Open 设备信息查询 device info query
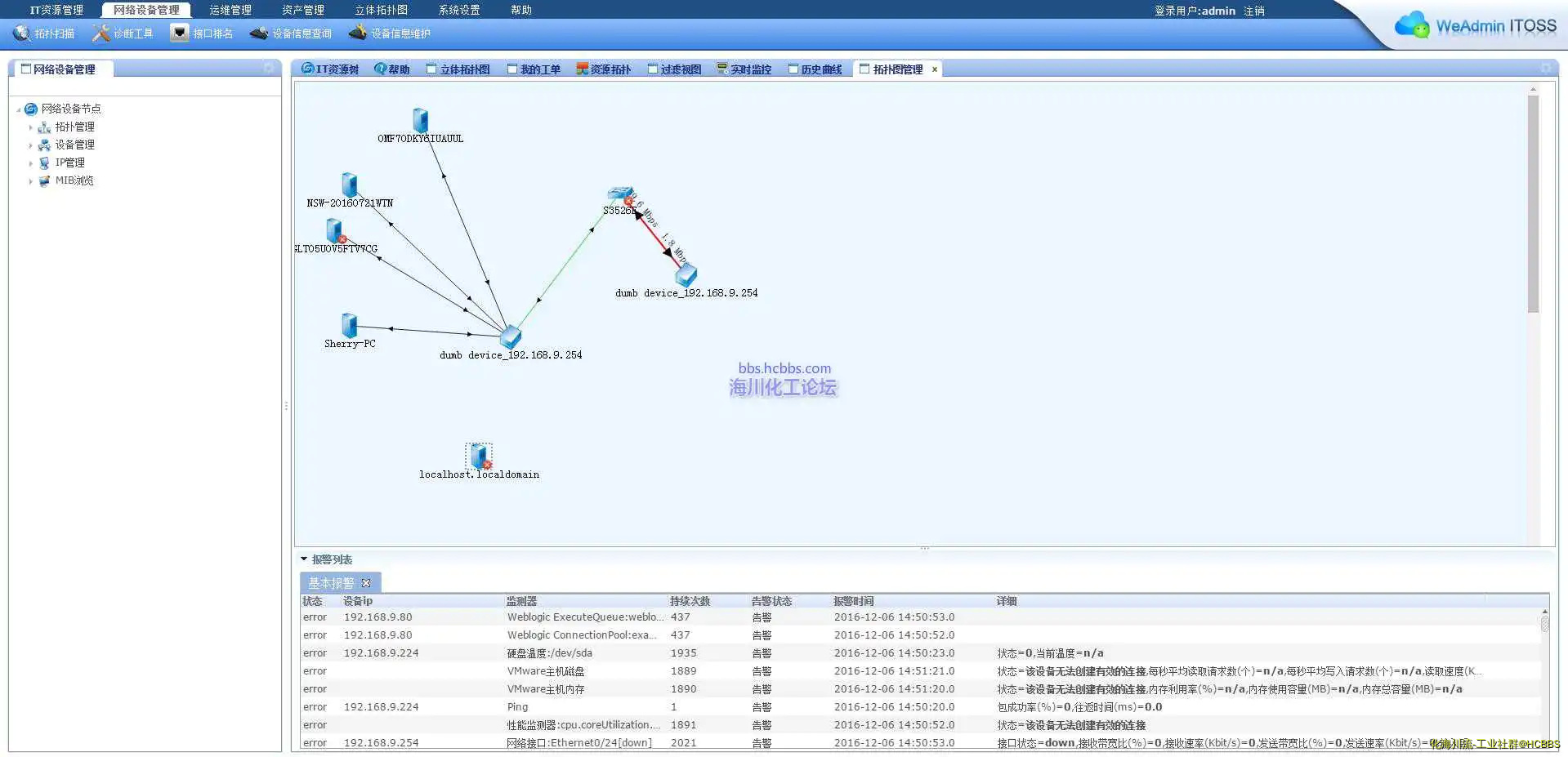Viewport: 1568px width, 757px height. [x=259, y=33]
